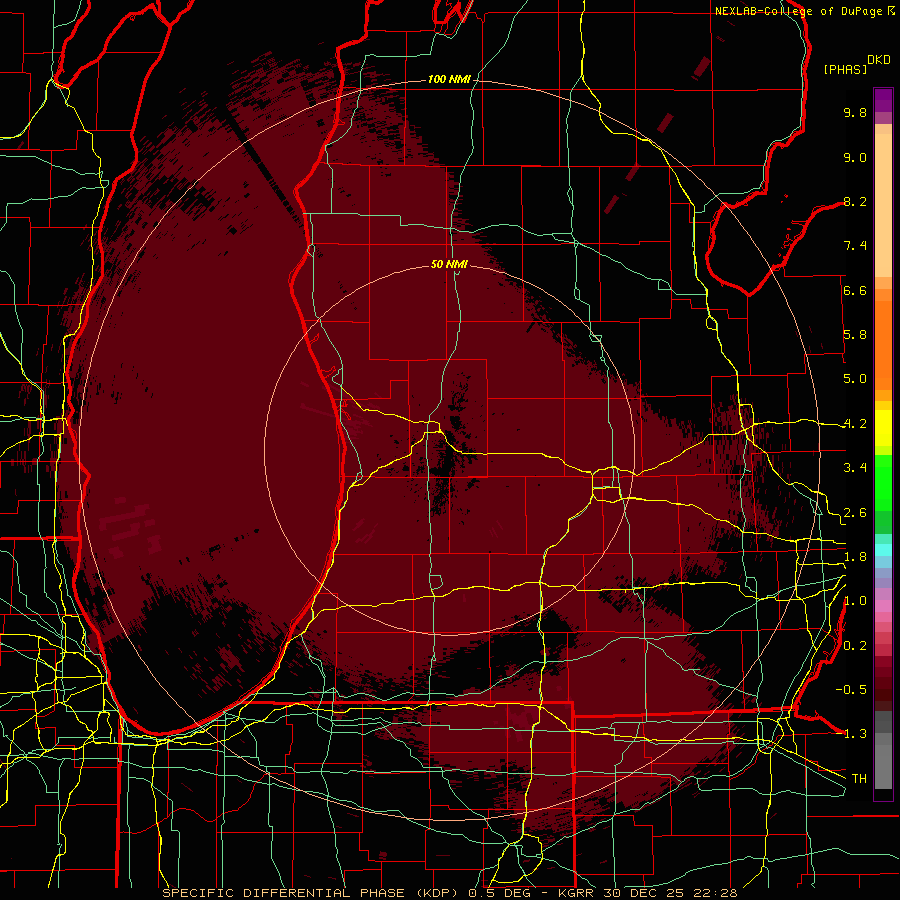The height and width of the screenshot is (900, 900).
Task: Click the 3.4 legend value
Action: pyautogui.click(x=855, y=468)
